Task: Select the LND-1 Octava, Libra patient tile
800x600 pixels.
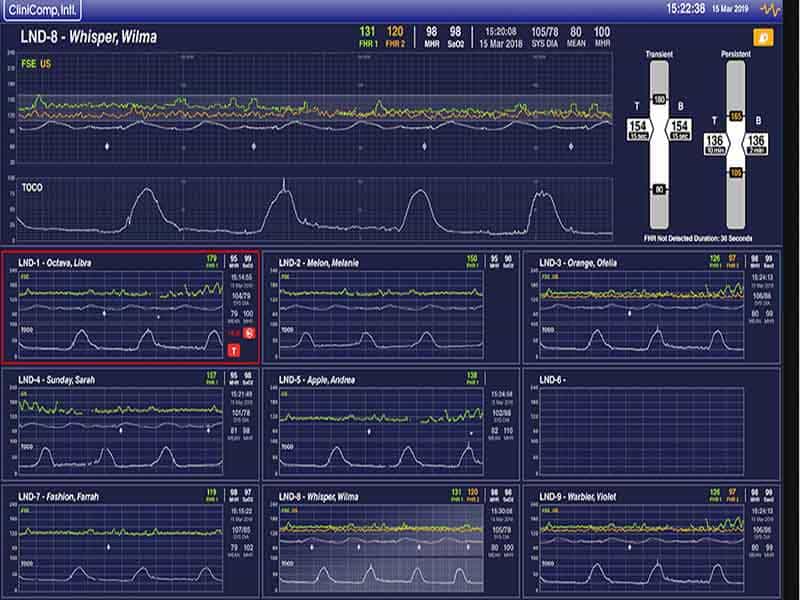Action: 131,307
